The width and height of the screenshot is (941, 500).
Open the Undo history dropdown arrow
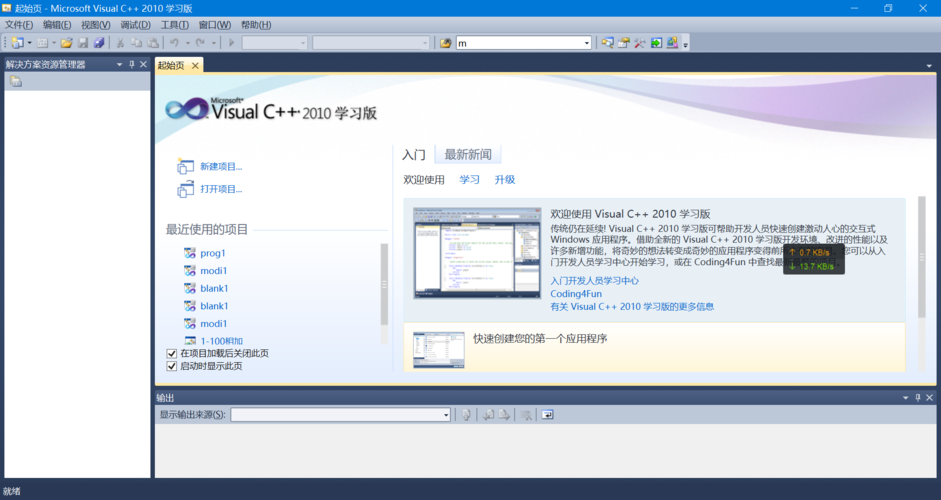point(187,43)
